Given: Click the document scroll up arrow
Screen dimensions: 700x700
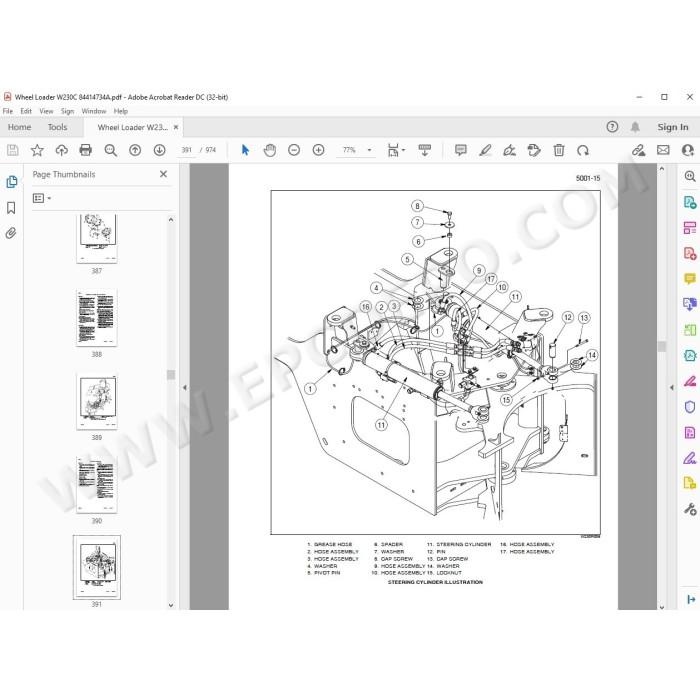Looking at the screenshot, I should pos(662,169).
